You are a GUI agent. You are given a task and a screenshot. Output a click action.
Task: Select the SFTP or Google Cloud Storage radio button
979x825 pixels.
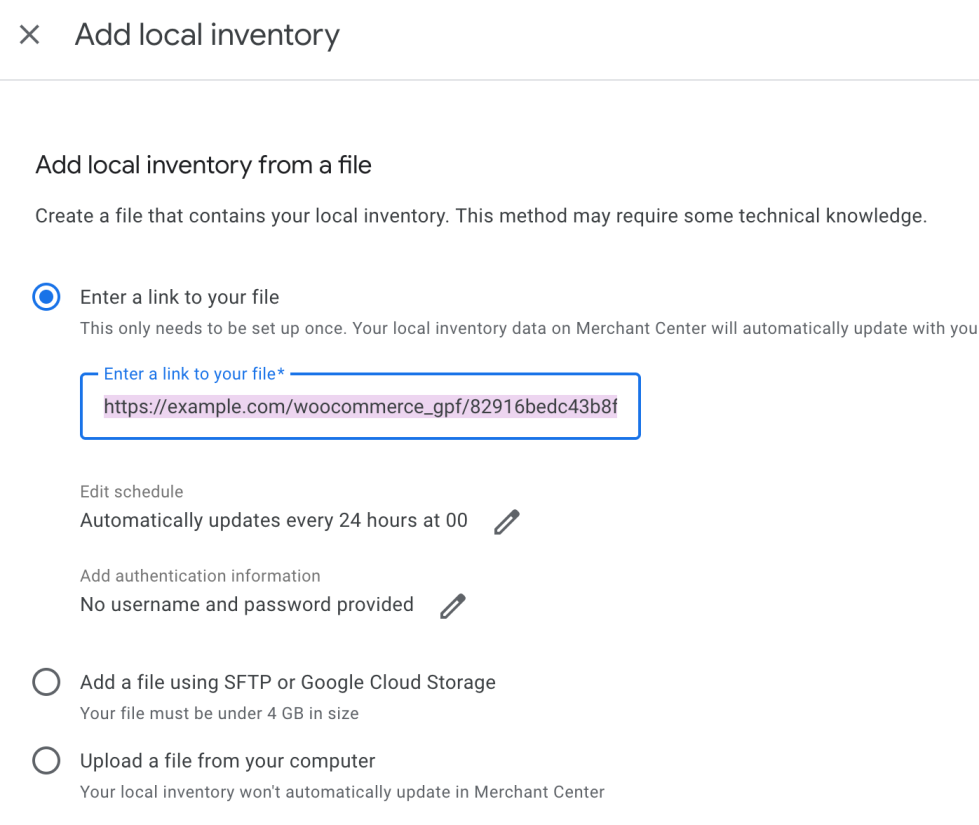pyautogui.click(x=46, y=682)
